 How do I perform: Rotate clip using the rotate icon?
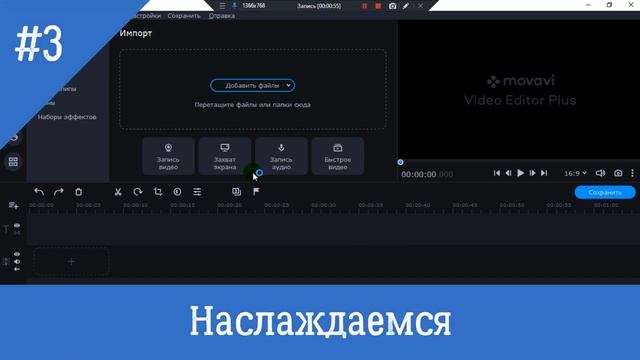click(x=138, y=192)
